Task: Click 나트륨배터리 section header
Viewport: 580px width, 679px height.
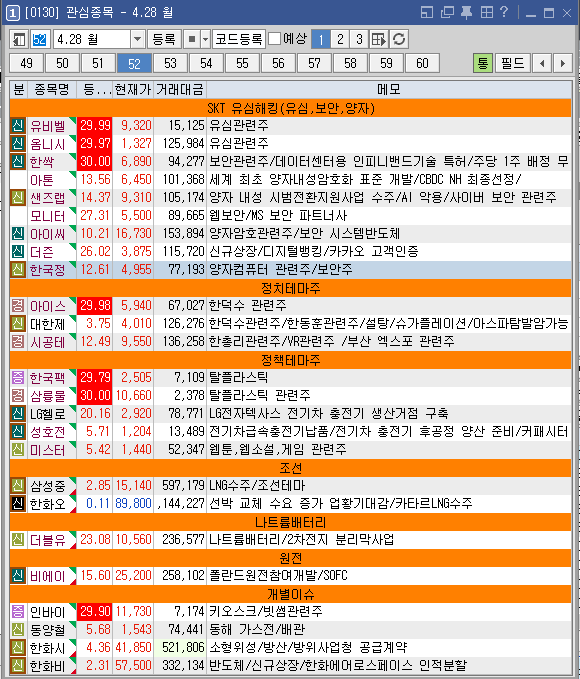Action: [x=290, y=522]
